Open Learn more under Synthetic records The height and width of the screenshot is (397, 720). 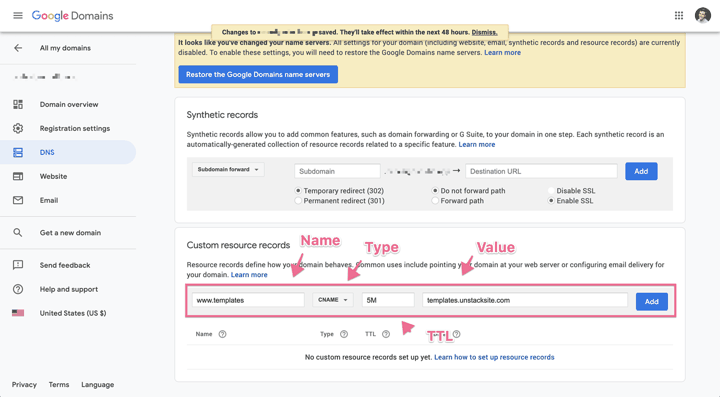tap(477, 144)
